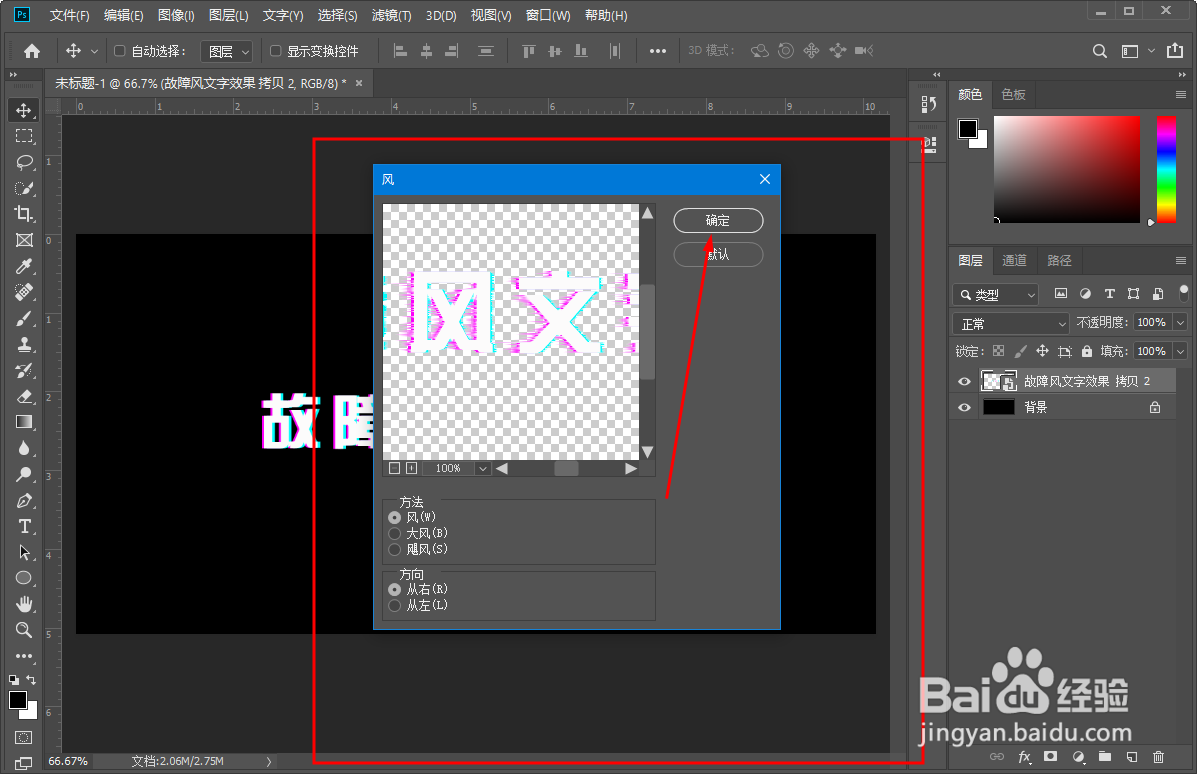Select the Zoom tool

coord(22,630)
